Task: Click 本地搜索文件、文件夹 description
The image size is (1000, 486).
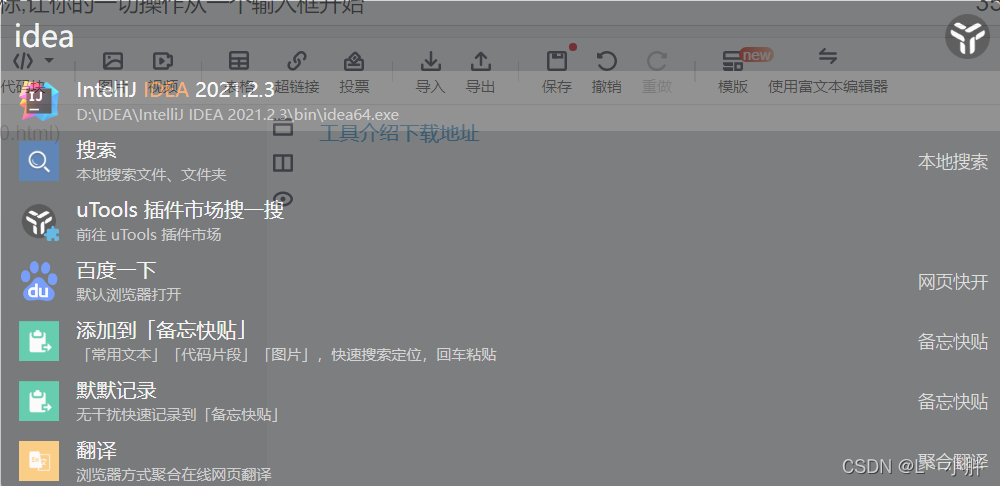Action: [151, 175]
